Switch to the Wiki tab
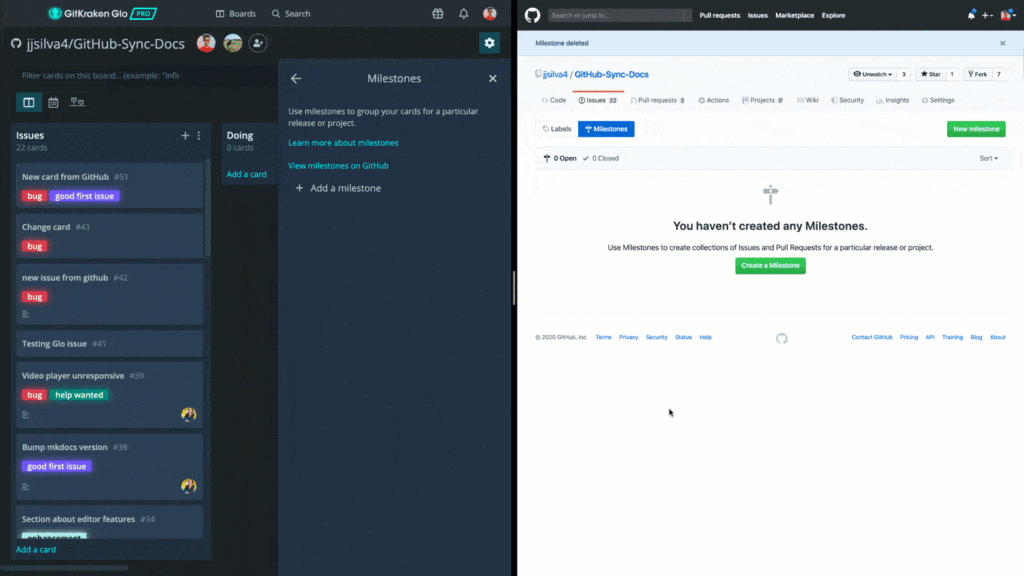The height and width of the screenshot is (576, 1024). coord(808,101)
